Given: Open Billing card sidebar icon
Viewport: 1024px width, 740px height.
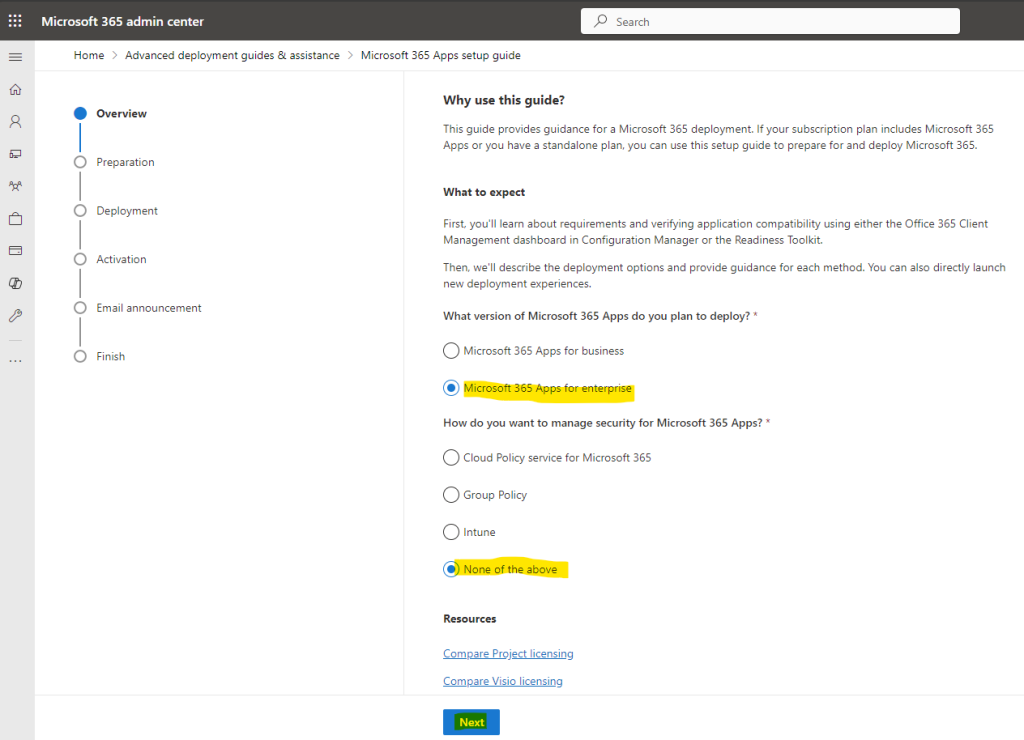Looking at the screenshot, I should click(x=16, y=251).
